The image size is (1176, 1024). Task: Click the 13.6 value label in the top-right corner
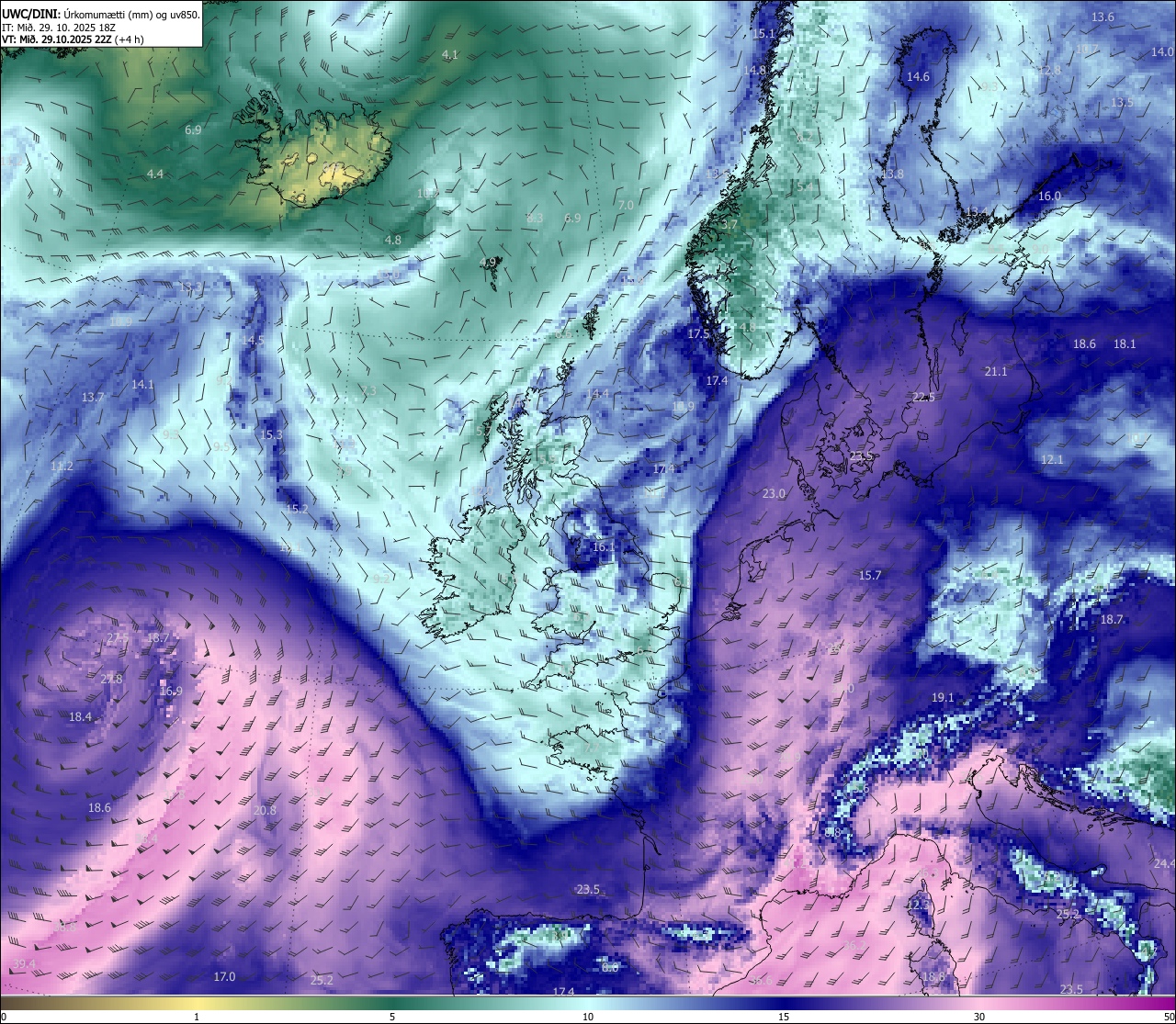[x=1103, y=17]
